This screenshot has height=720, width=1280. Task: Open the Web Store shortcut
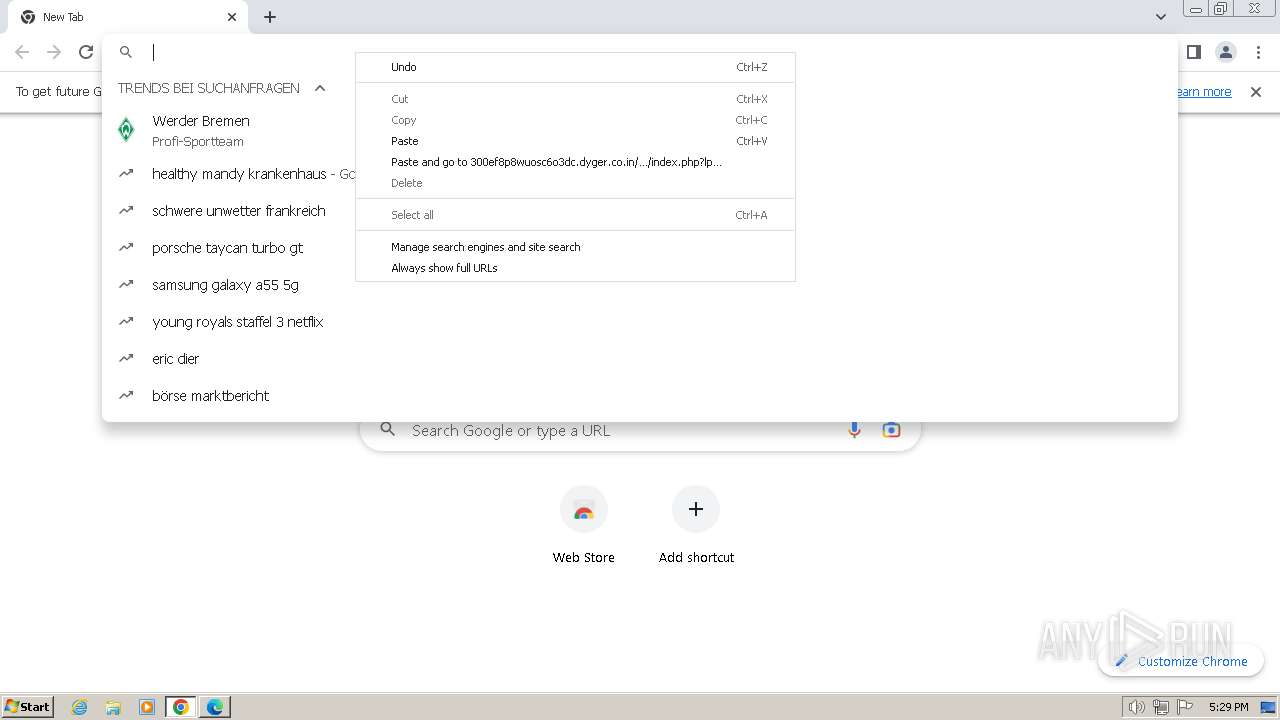click(584, 525)
